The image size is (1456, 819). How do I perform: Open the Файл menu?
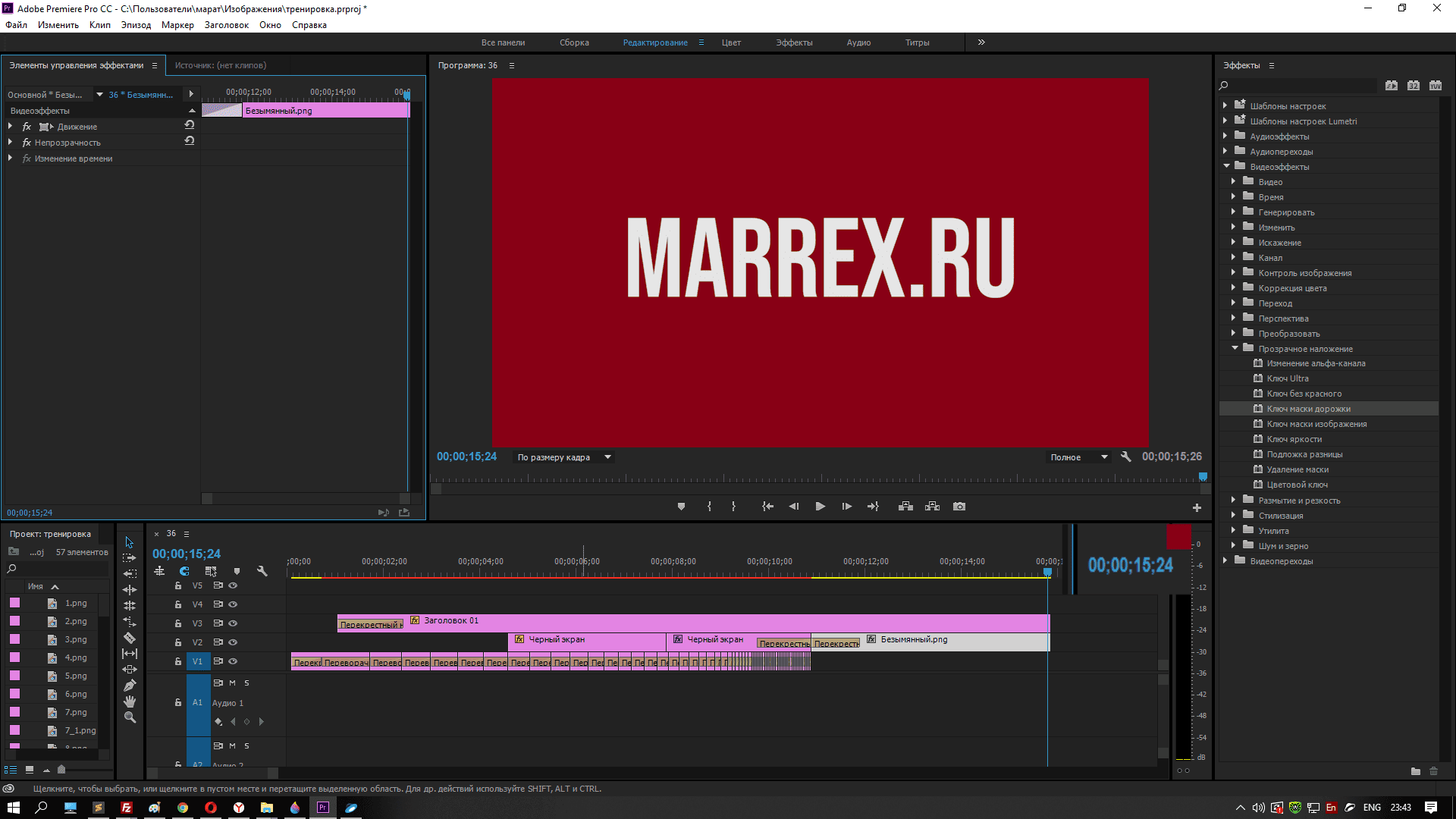(x=16, y=25)
